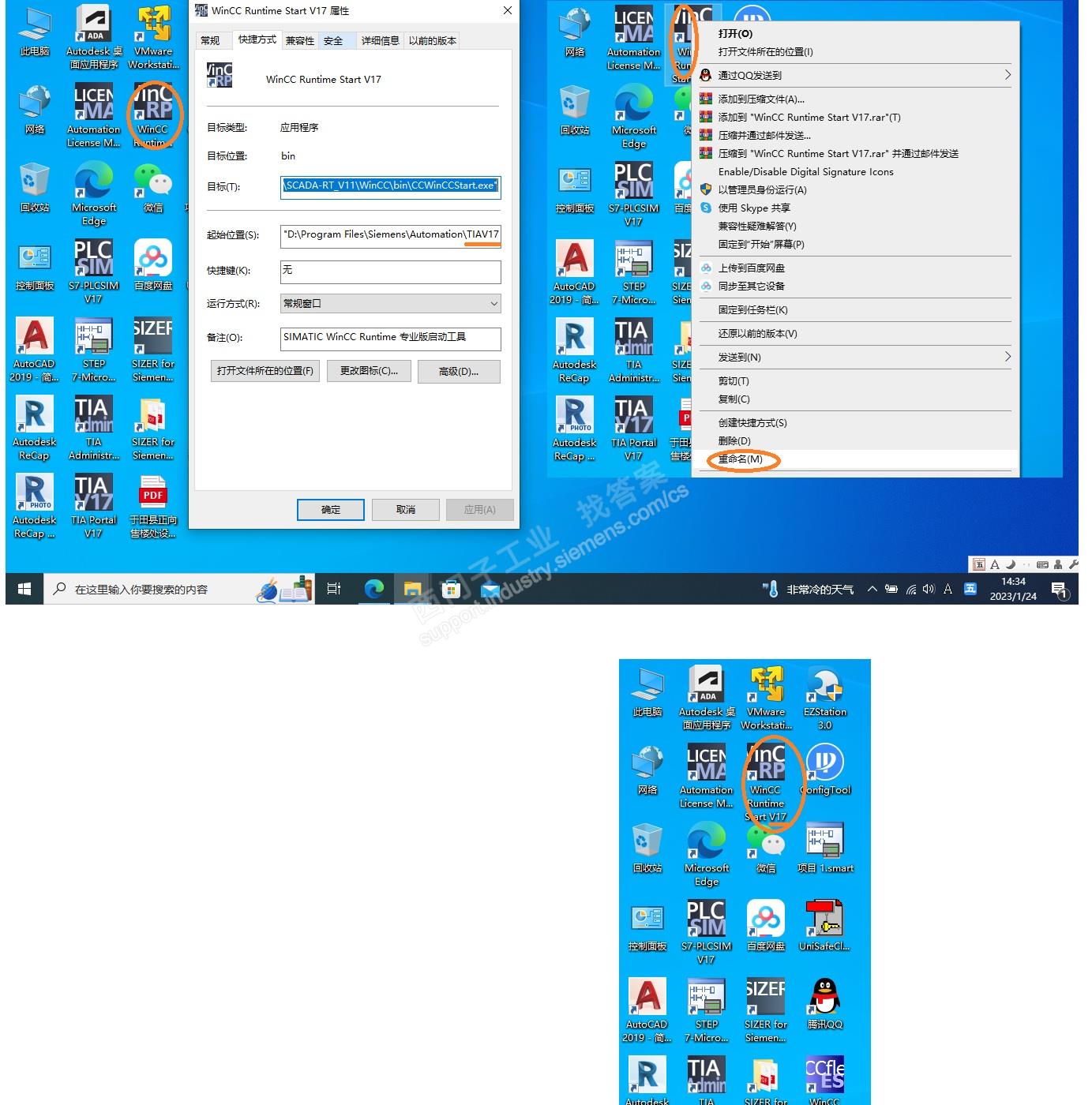Select VMware Workstation shortcut beside the properties dialog
The image size is (1092, 1105).
point(153,38)
